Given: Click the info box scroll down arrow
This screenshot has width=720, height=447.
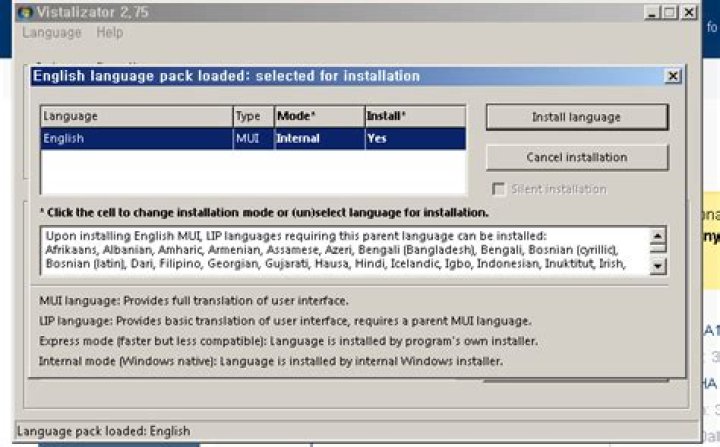Looking at the screenshot, I should tap(658, 266).
